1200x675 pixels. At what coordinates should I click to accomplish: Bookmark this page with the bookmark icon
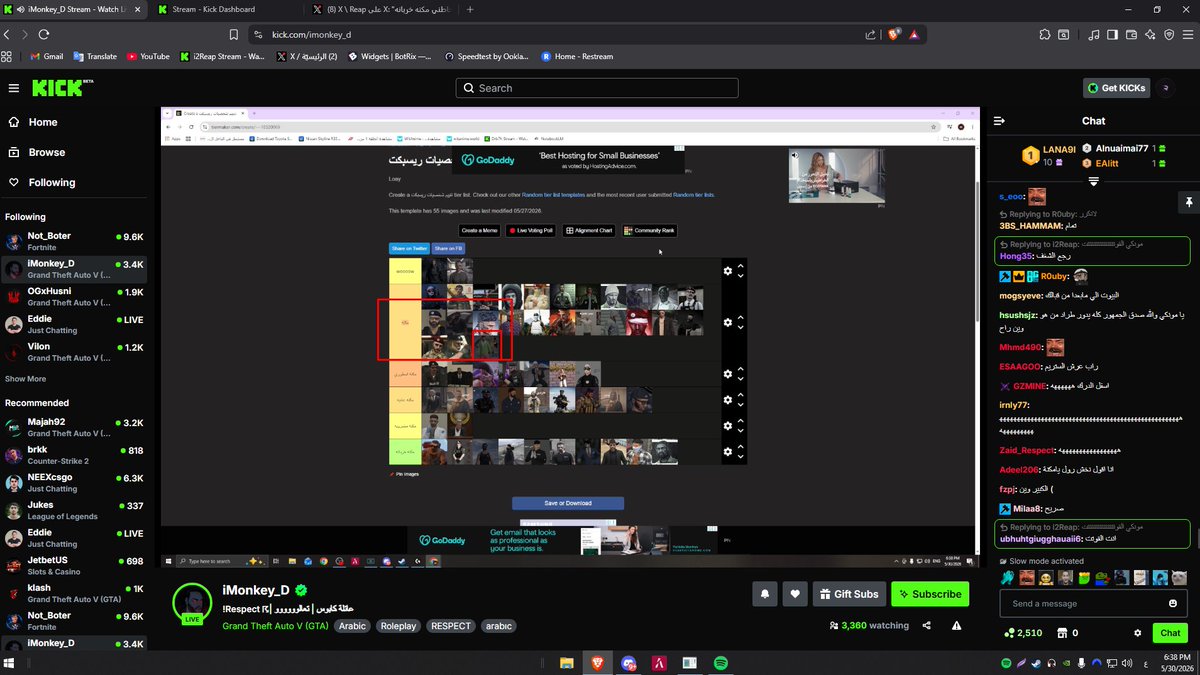tap(233, 34)
